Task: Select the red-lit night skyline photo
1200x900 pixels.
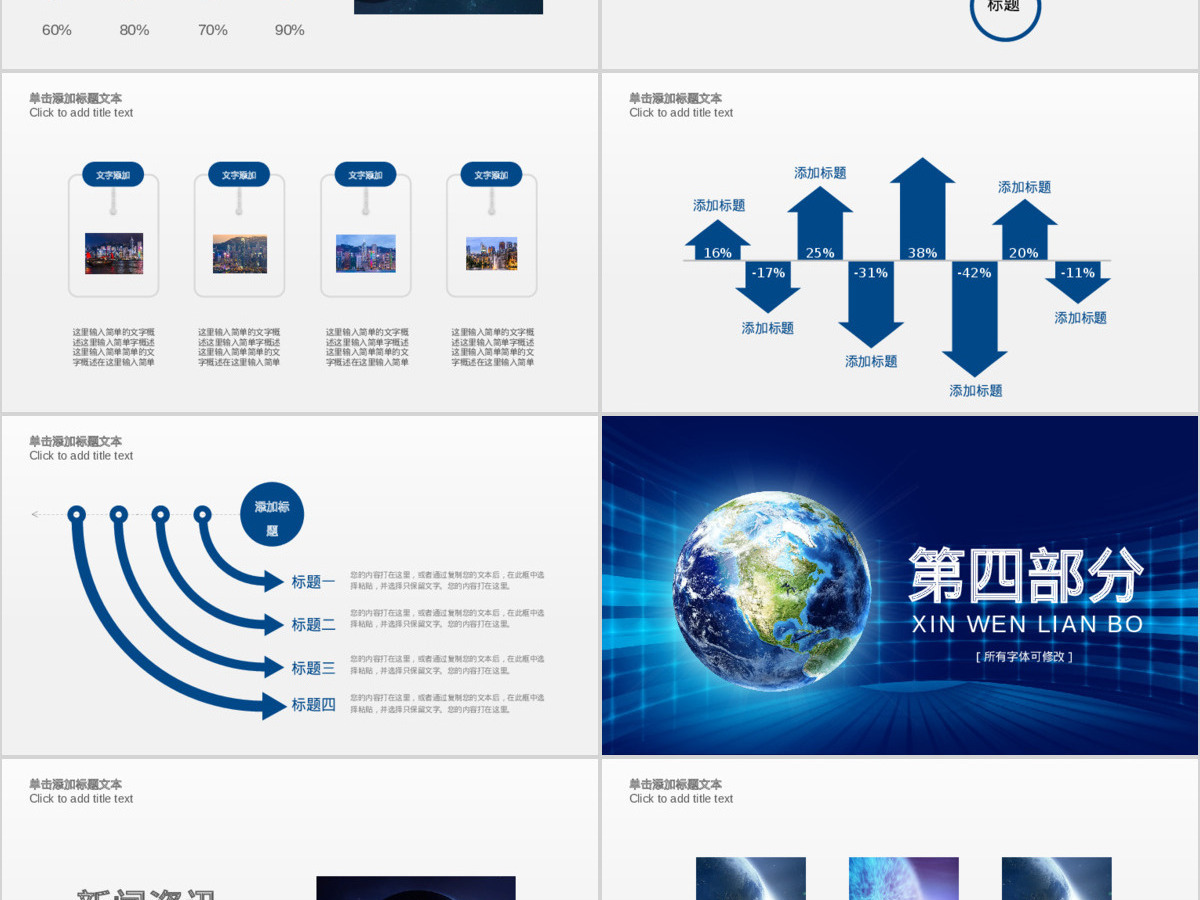Action: 114,253
